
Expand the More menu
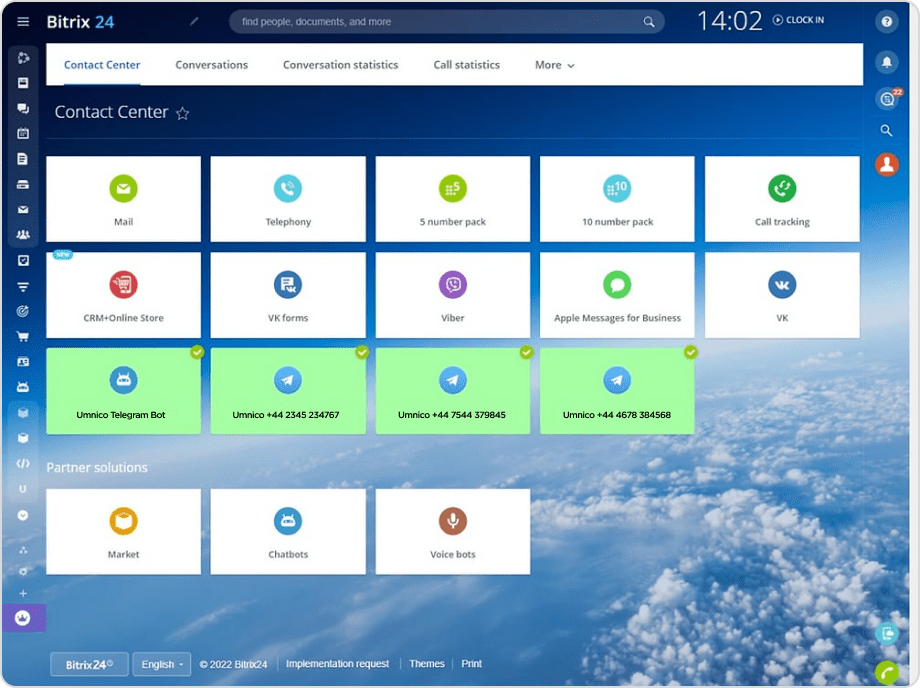(x=553, y=64)
